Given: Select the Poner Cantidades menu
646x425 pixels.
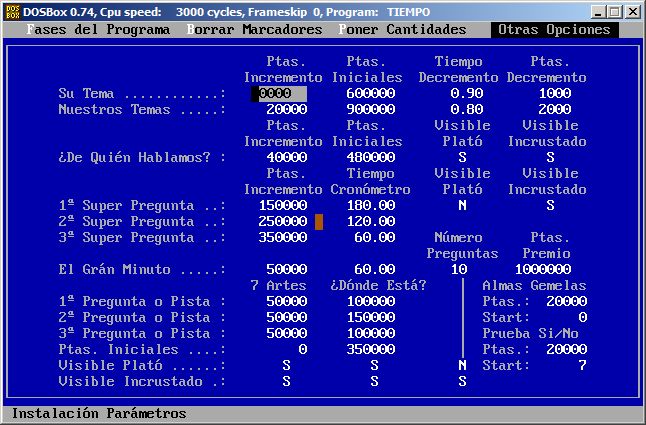Looking at the screenshot, I should coord(402,30).
